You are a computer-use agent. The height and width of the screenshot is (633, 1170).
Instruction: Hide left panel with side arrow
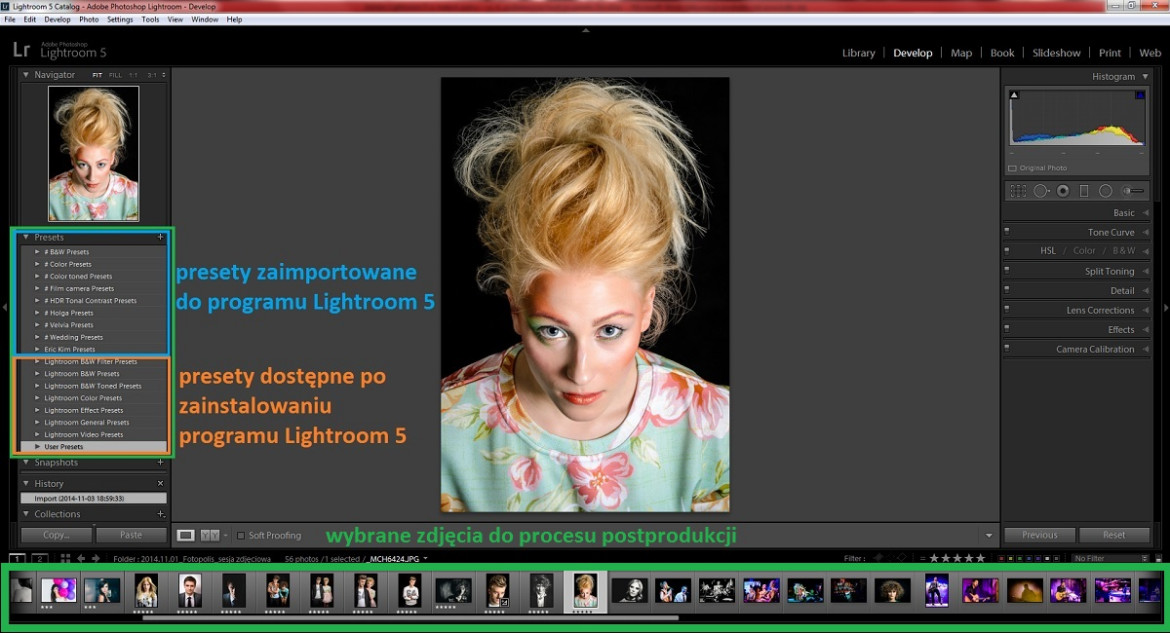4,307
